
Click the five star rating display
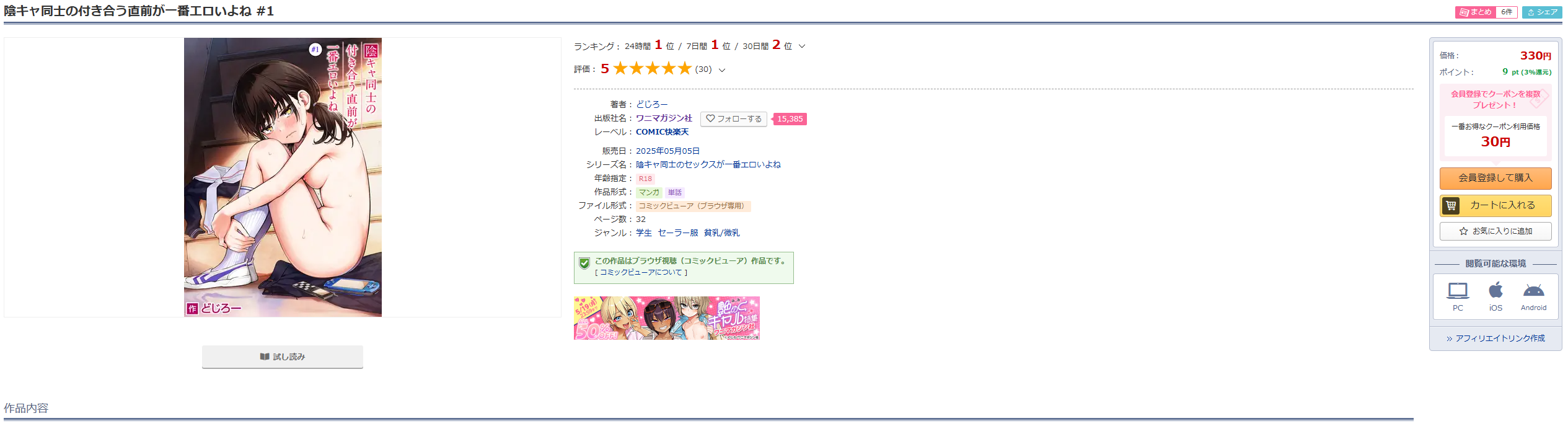(653, 68)
